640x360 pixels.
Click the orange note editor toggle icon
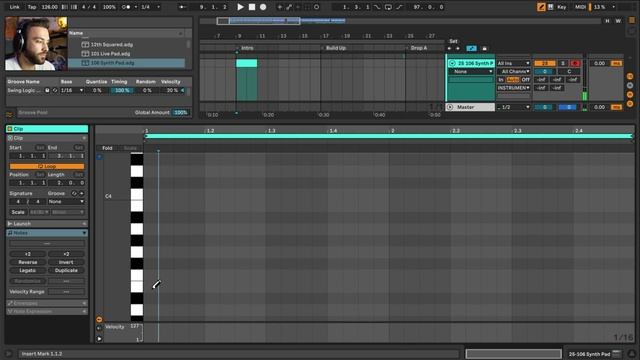pyautogui.click(x=99, y=319)
